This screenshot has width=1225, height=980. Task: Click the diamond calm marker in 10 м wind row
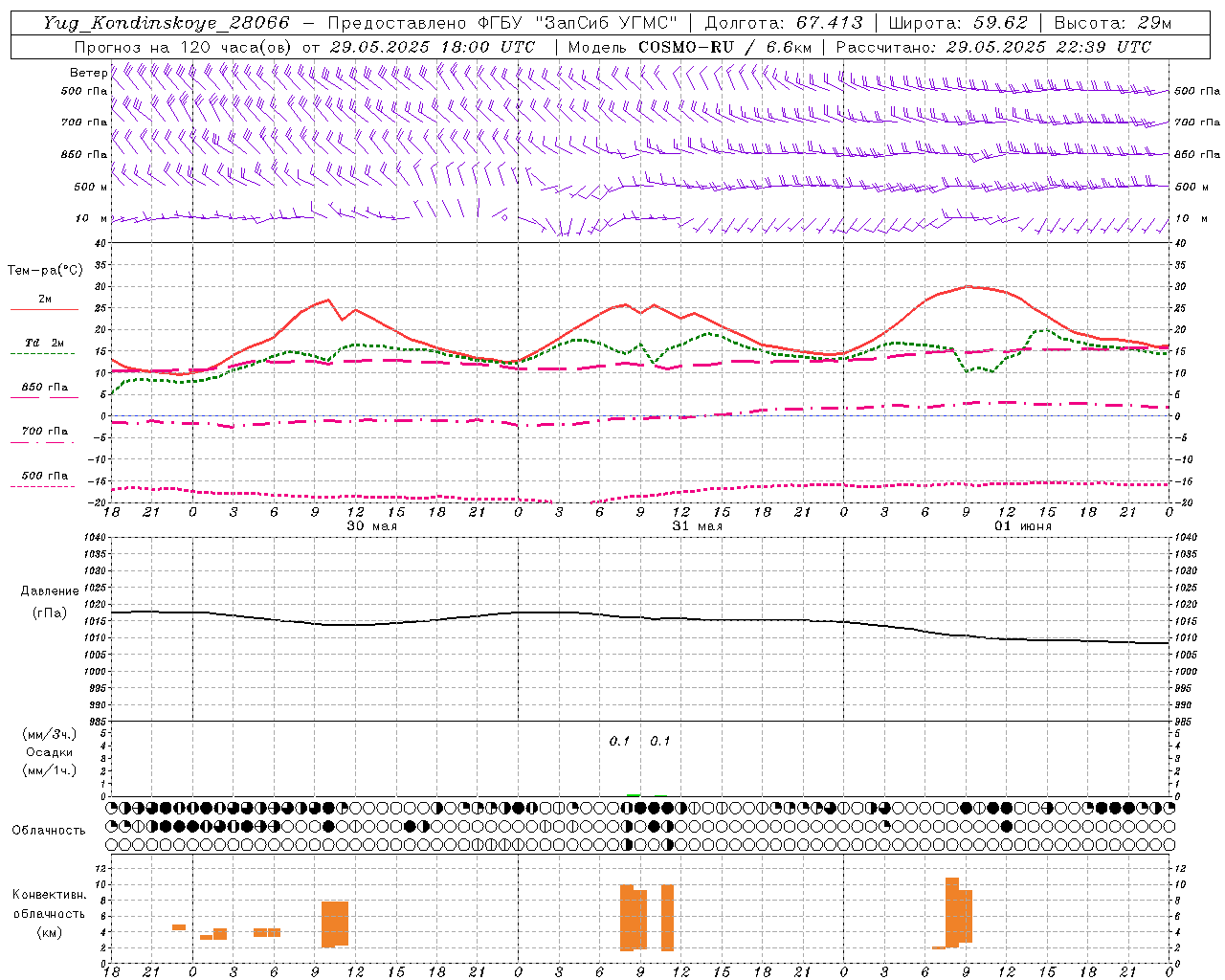(x=504, y=217)
